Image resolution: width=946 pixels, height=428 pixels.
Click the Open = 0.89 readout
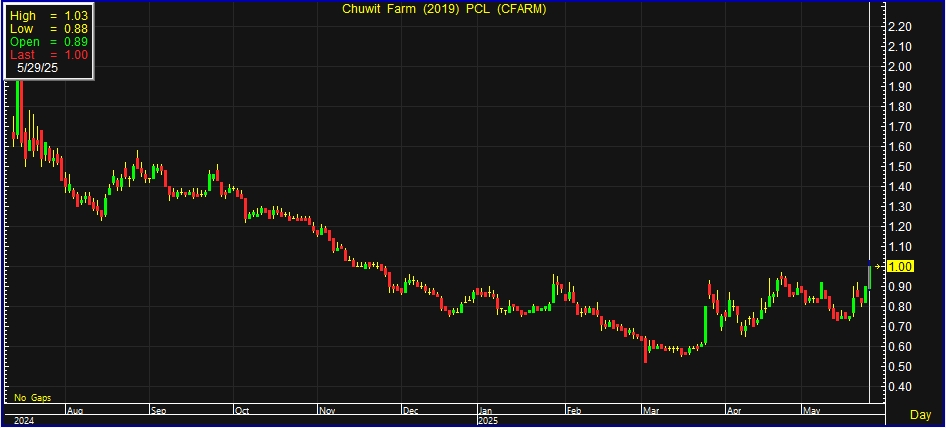click(x=49, y=42)
